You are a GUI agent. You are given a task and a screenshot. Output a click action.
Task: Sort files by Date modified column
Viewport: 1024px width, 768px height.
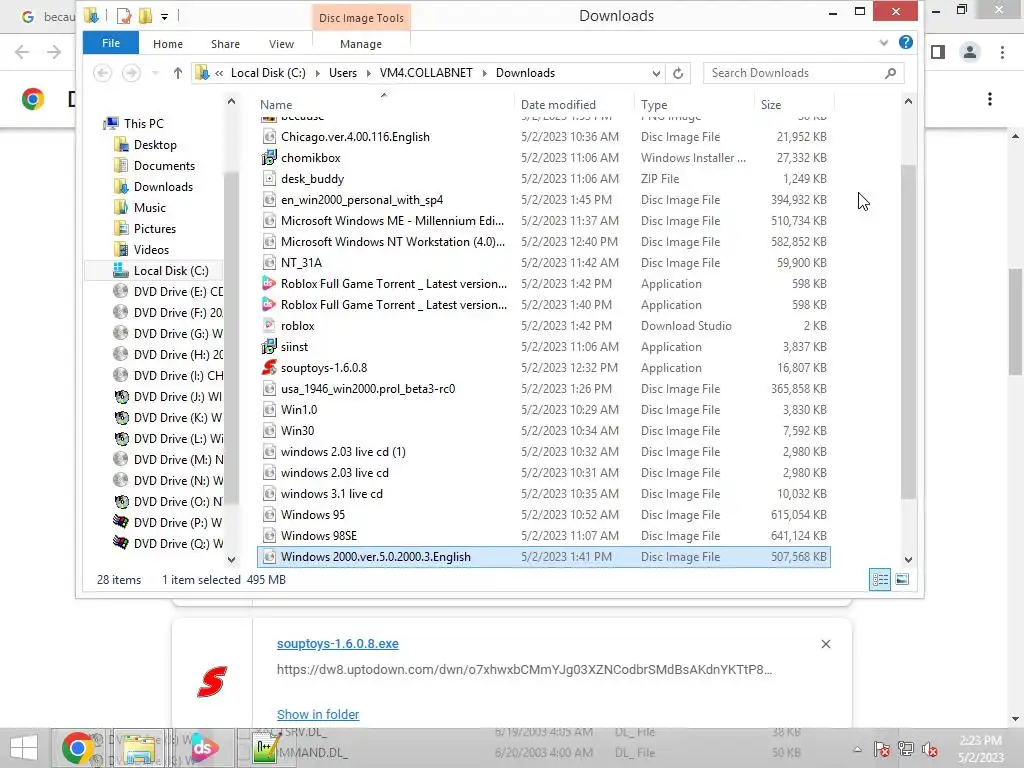(558, 104)
